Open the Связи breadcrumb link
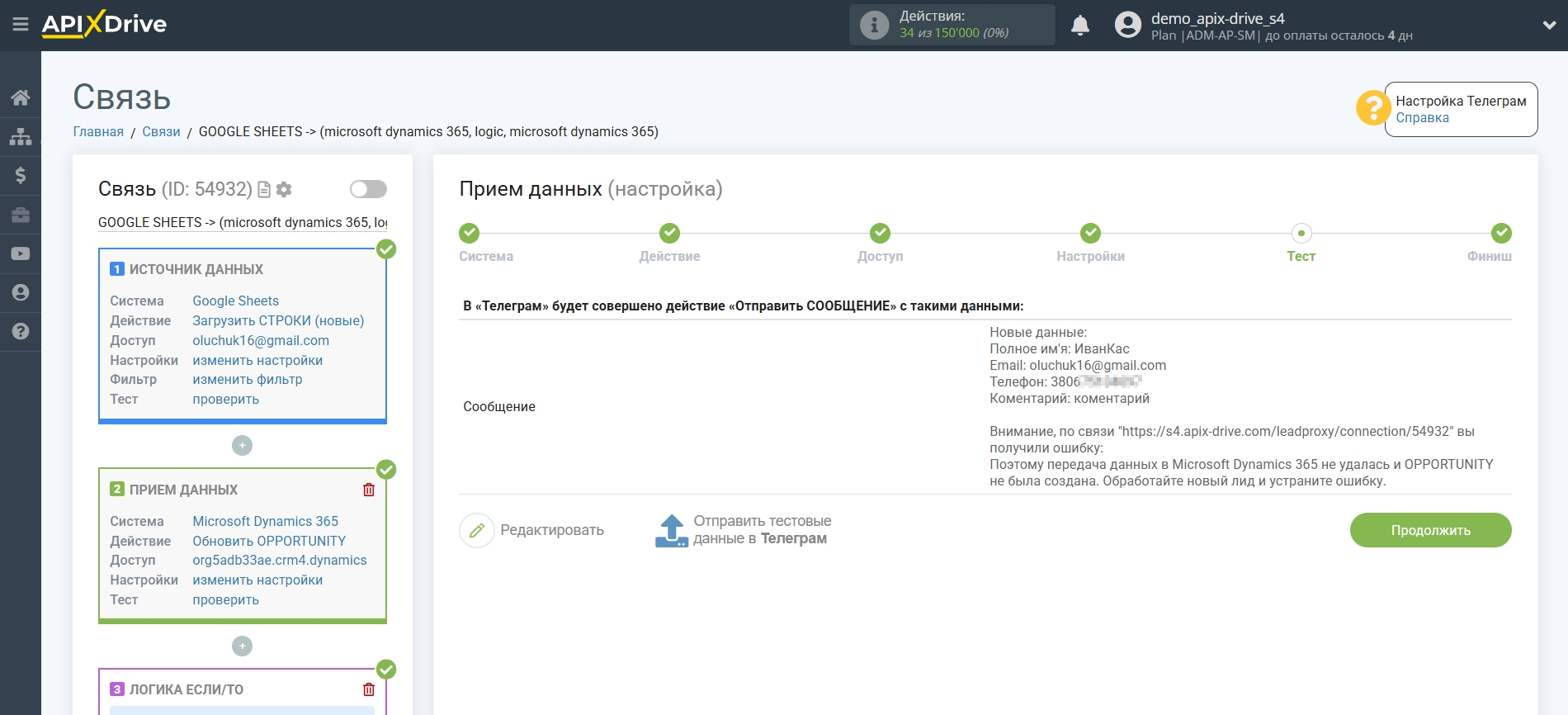The width and height of the screenshot is (1568, 715). click(x=161, y=131)
